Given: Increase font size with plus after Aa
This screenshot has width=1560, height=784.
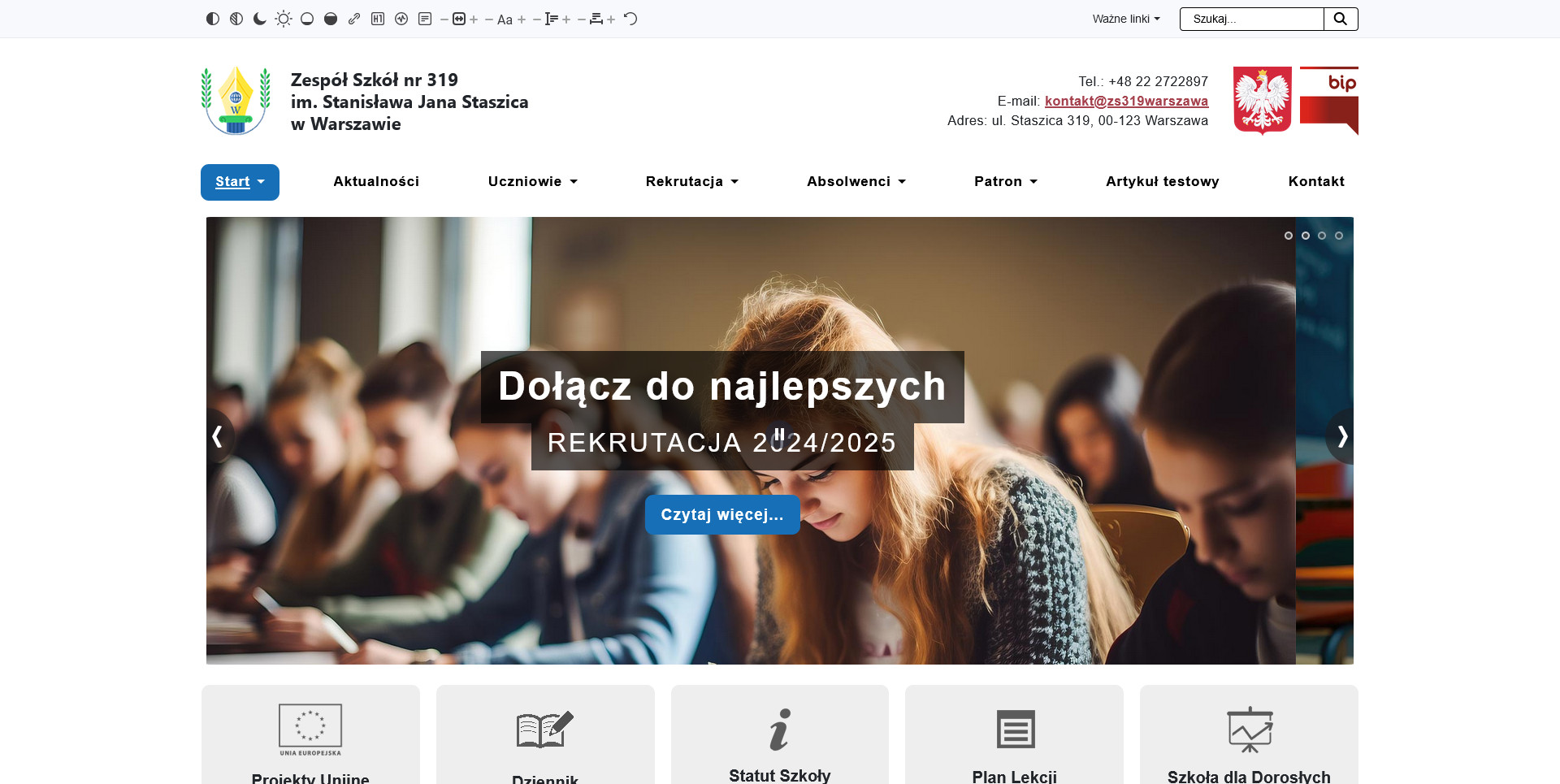Looking at the screenshot, I should 522,19.
